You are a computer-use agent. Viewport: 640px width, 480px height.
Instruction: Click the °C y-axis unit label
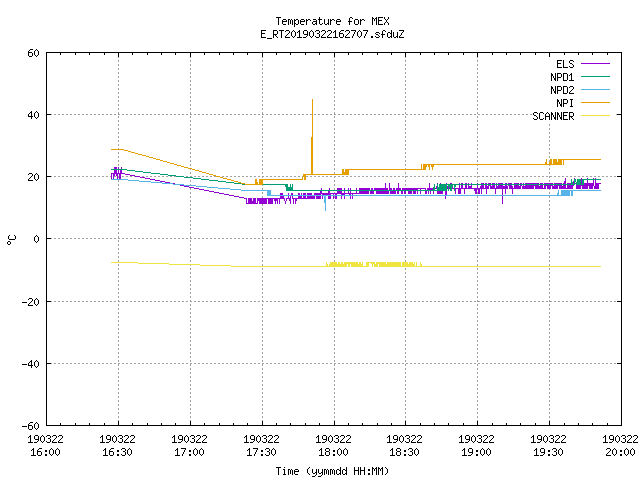point(11,240)
